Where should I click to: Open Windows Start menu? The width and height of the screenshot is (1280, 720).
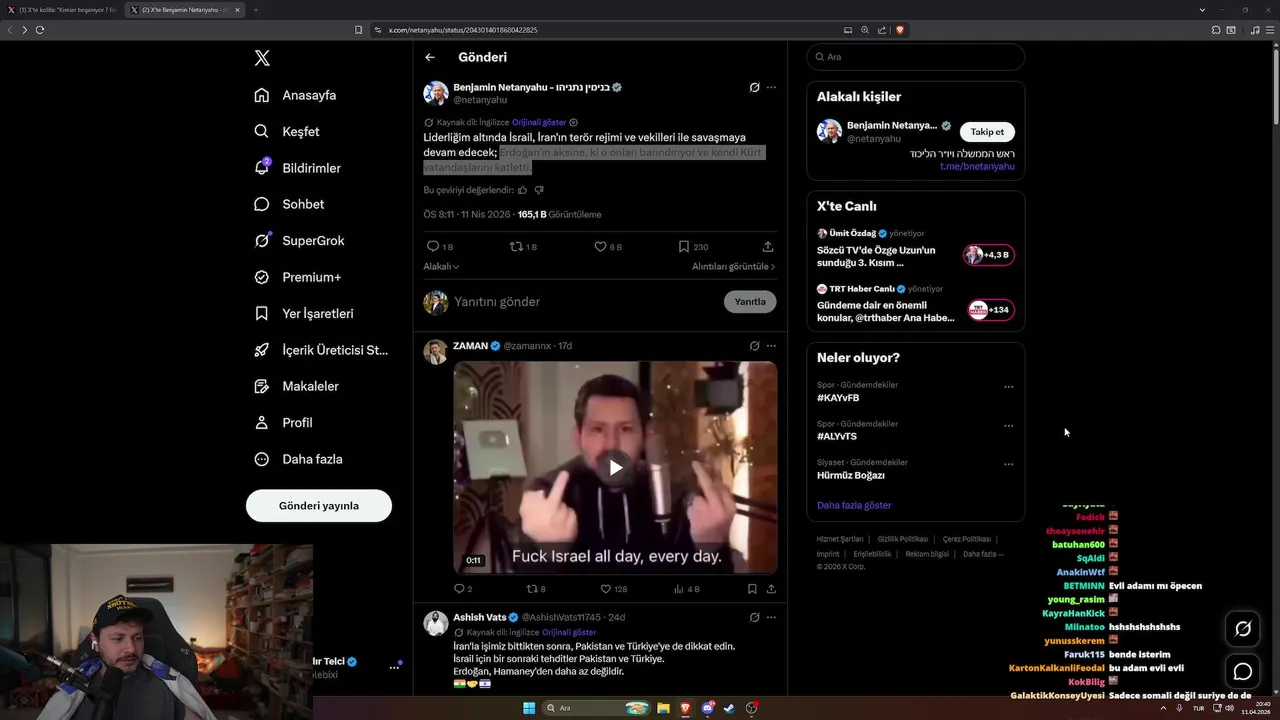pyautogui.click(x=529, y=708)
